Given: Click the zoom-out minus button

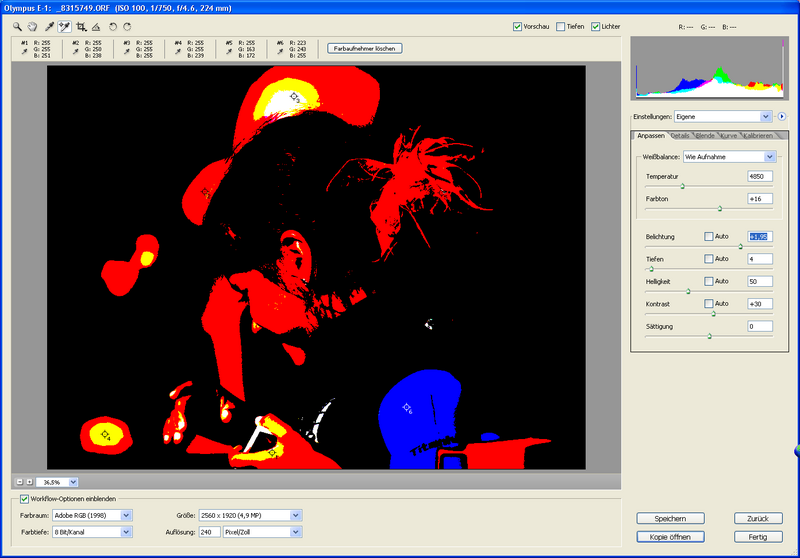Looking at the screenshot, I should point(18,481).
